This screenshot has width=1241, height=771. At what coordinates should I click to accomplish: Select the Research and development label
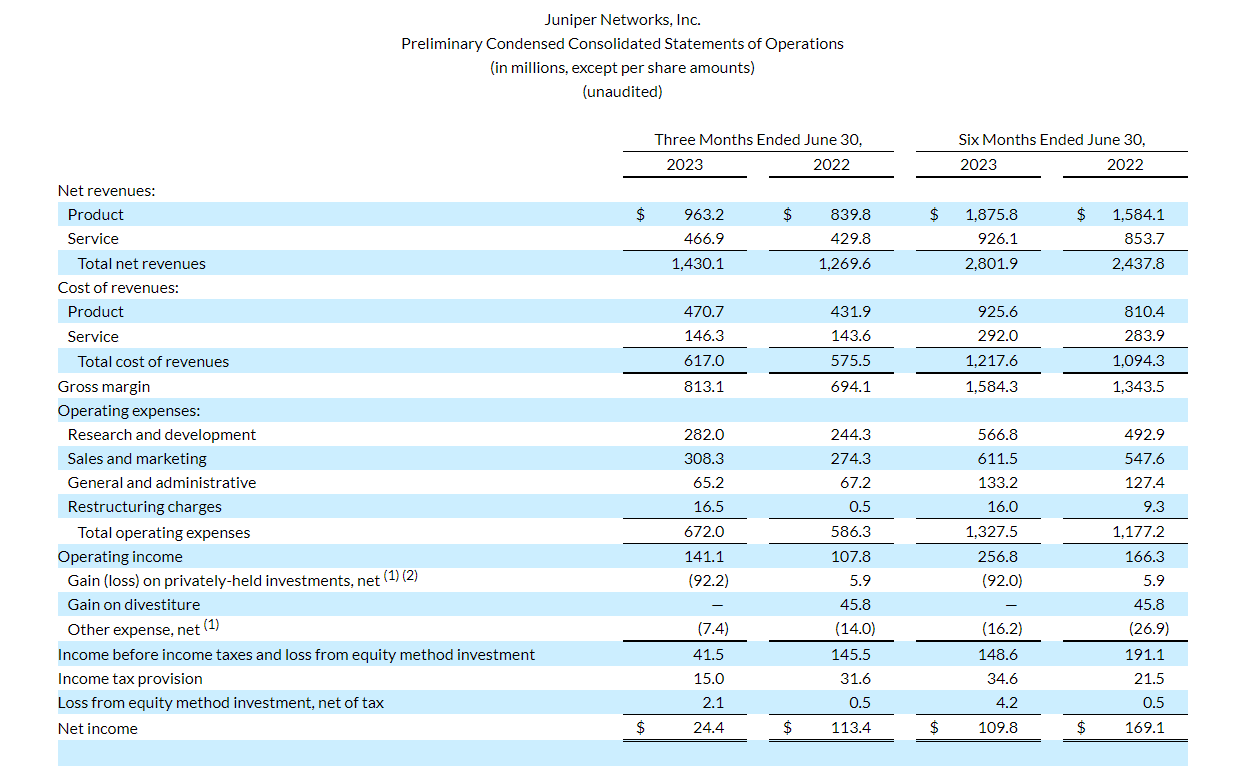point(162,435)
